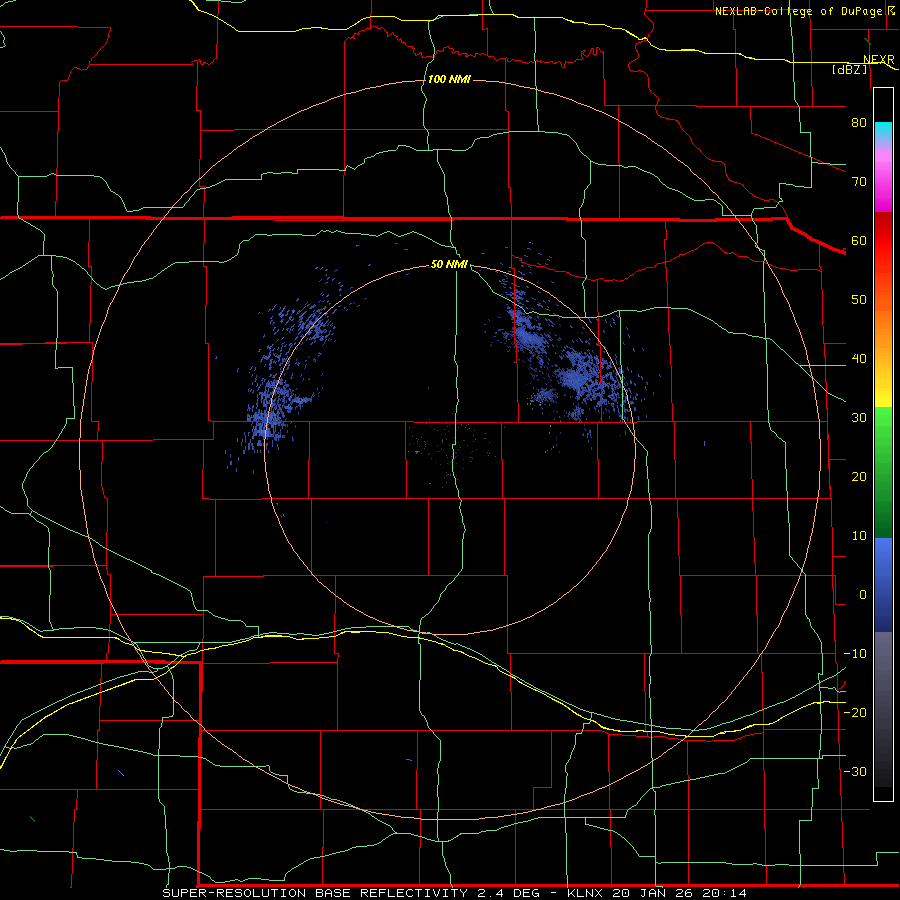Click the 20 dBZ scale value
The height and width of the screenshot is (900, 900).
859,476
